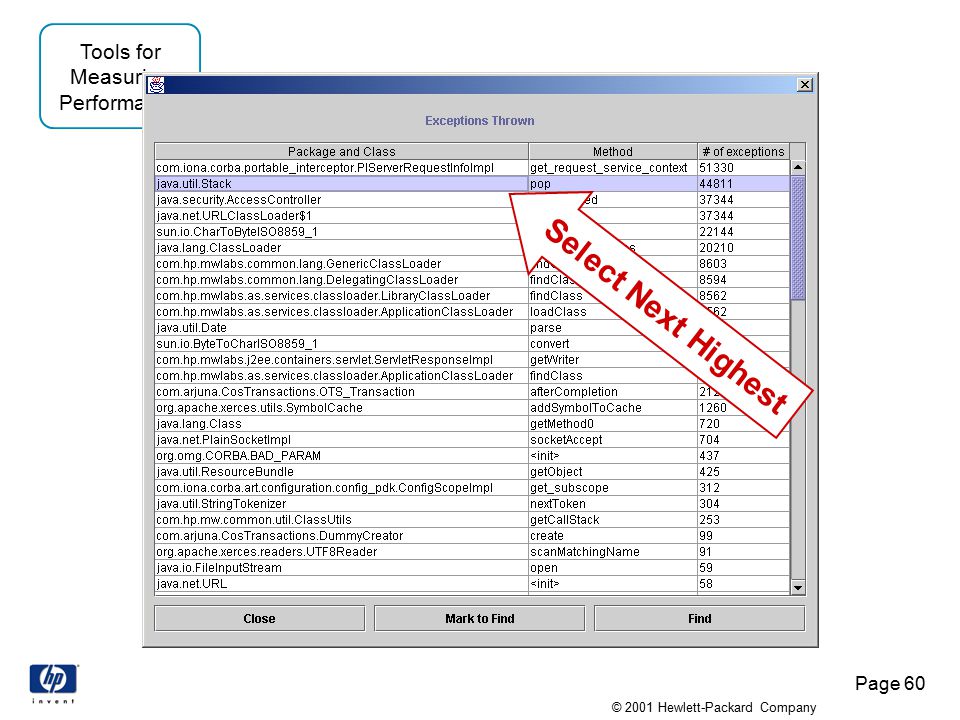The width and height of the screenshot is (960, 720).
Task: Click the Mark to Find button
Action: pyautogui.click(x=479, y=618)
